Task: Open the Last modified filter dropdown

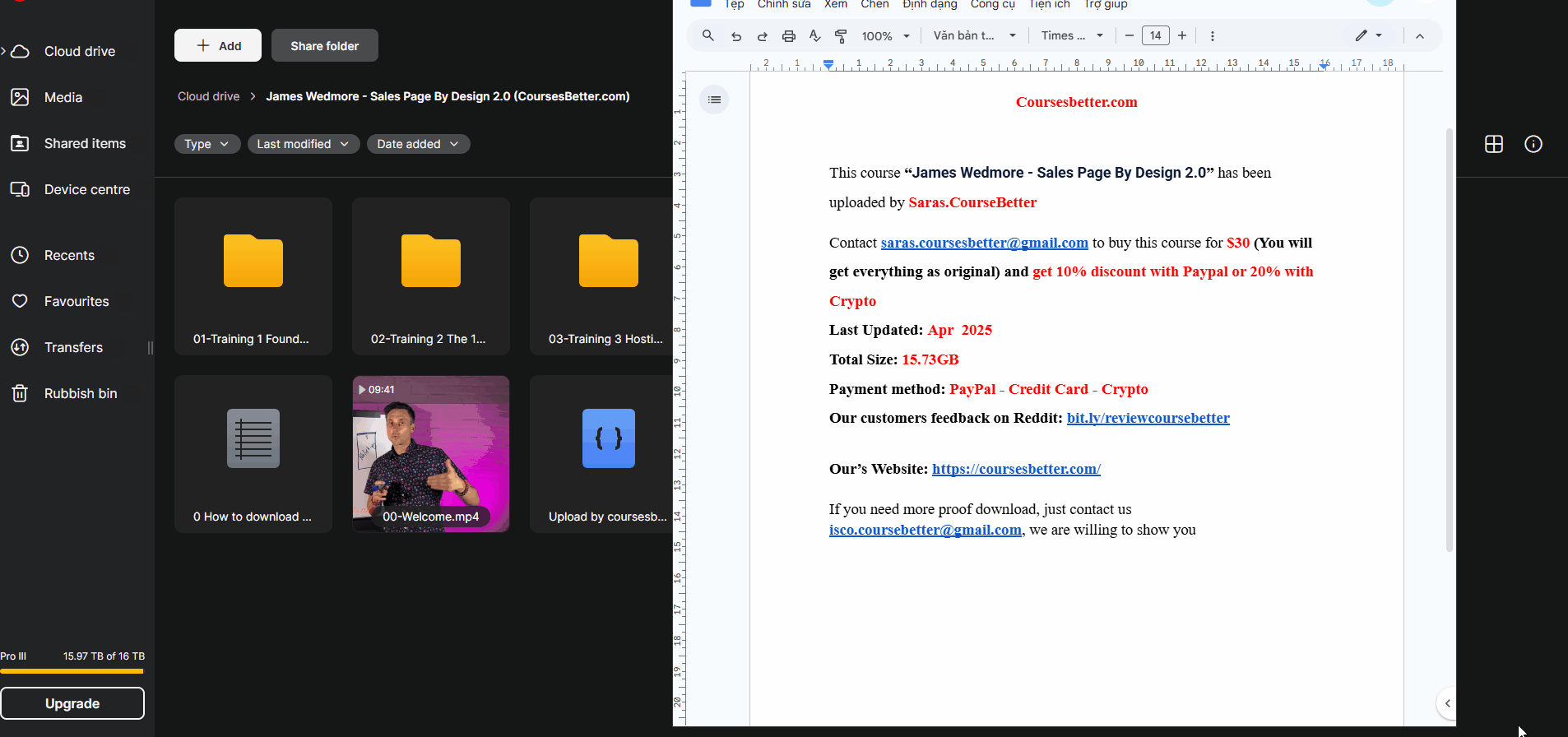Action: (303, 144)
